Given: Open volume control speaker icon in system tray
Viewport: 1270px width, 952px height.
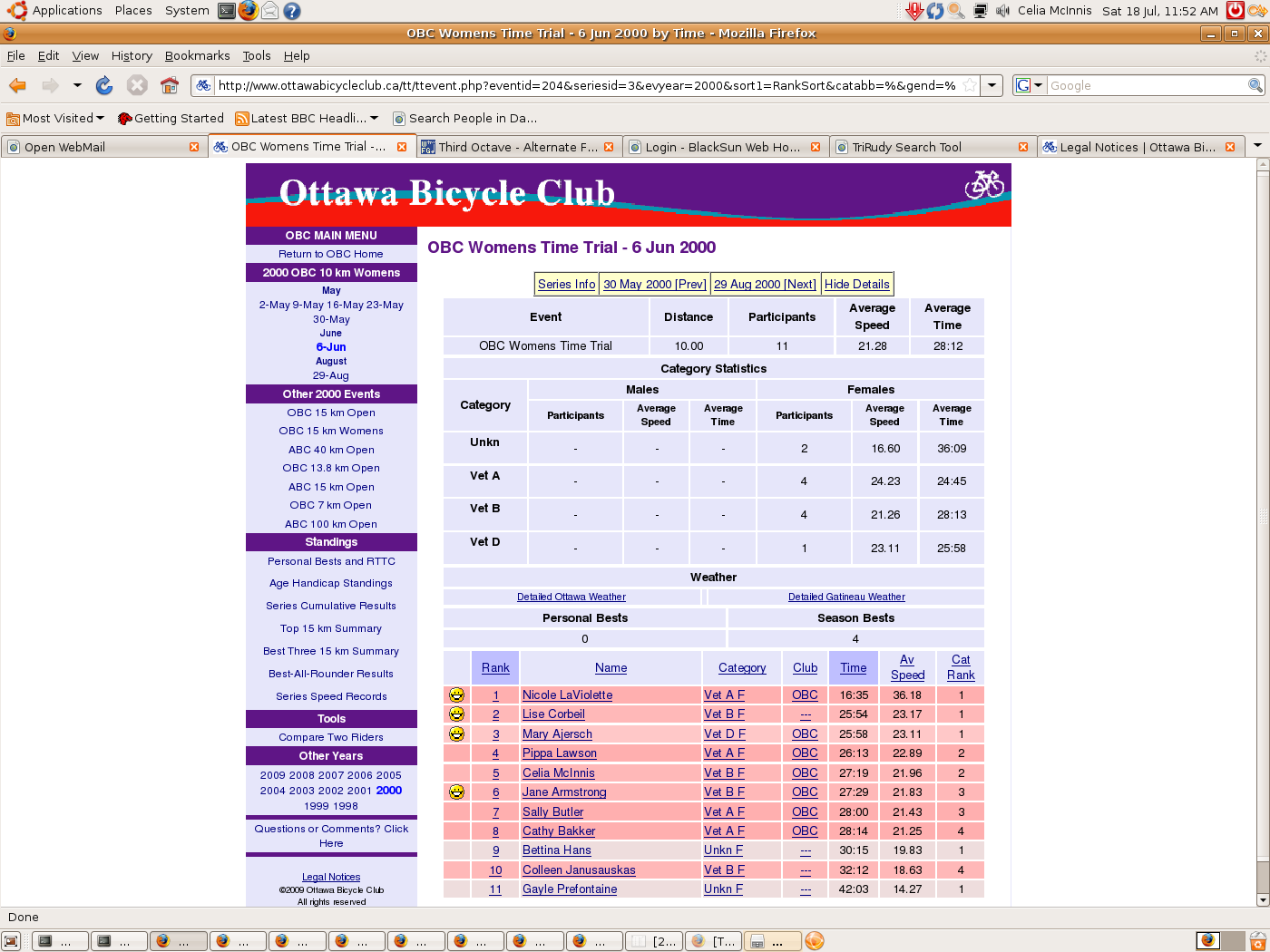Looking at the screenshot, I should [x=1002, y=11].
